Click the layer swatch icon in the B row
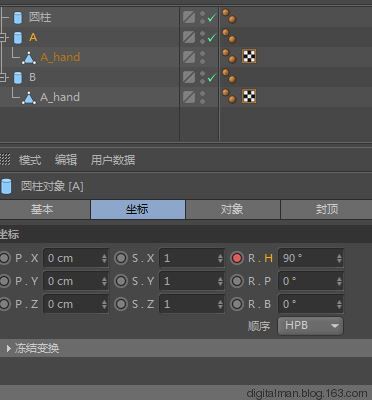The height and width of the screenshot is (400, 372). [x=189, y=77]
